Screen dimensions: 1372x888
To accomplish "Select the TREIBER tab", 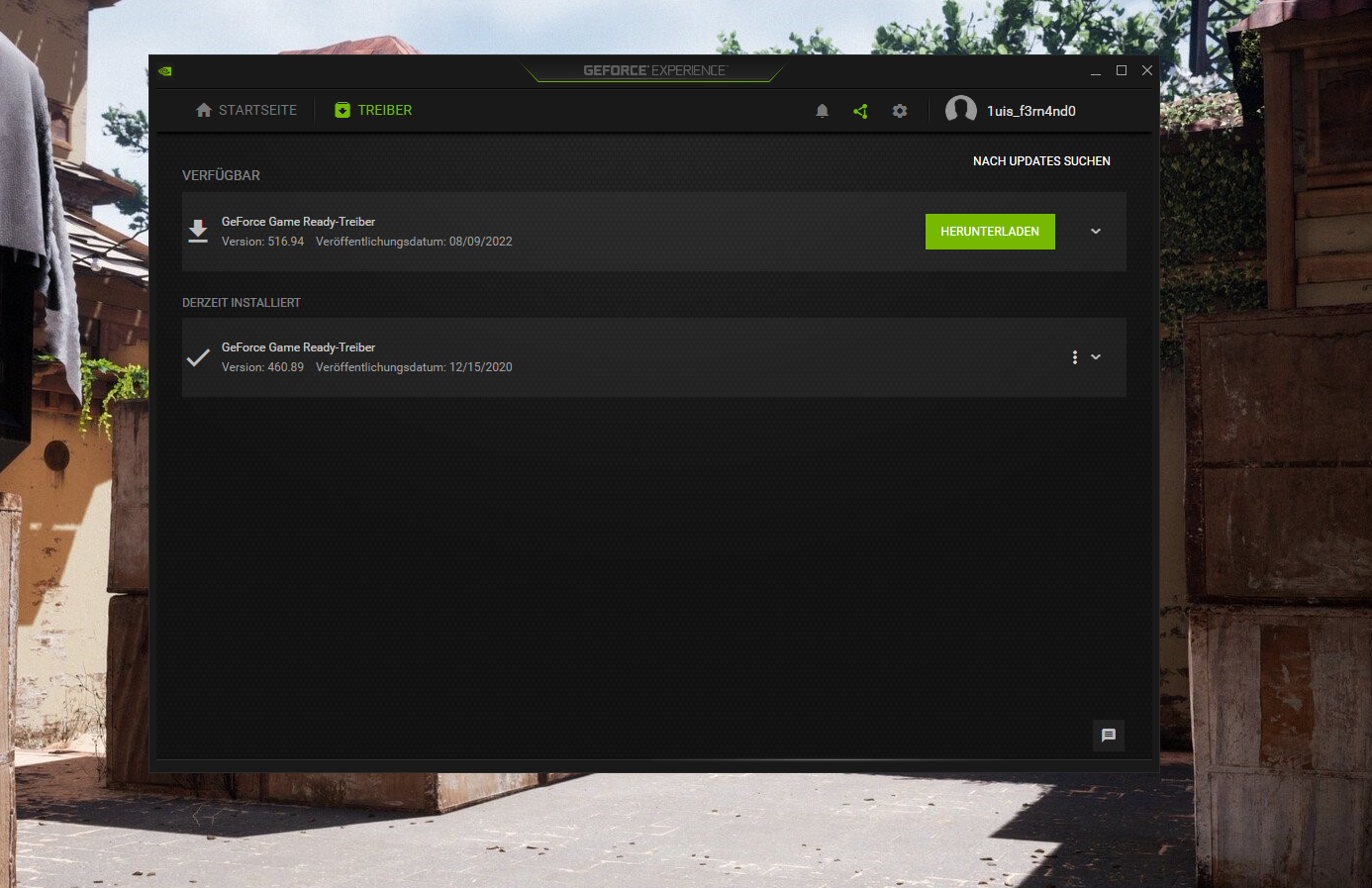I will point(373,110).
